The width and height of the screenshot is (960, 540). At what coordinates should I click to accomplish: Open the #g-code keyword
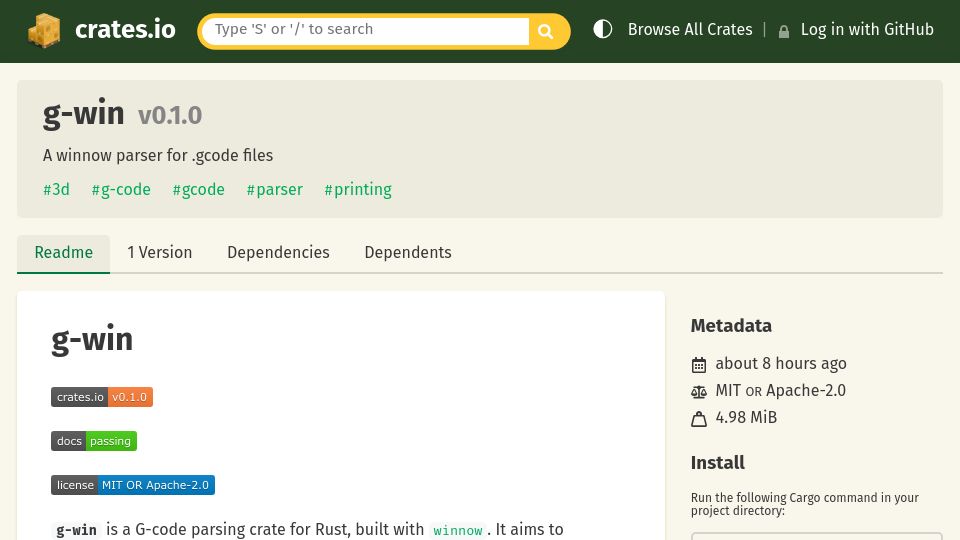pos(121,190)
